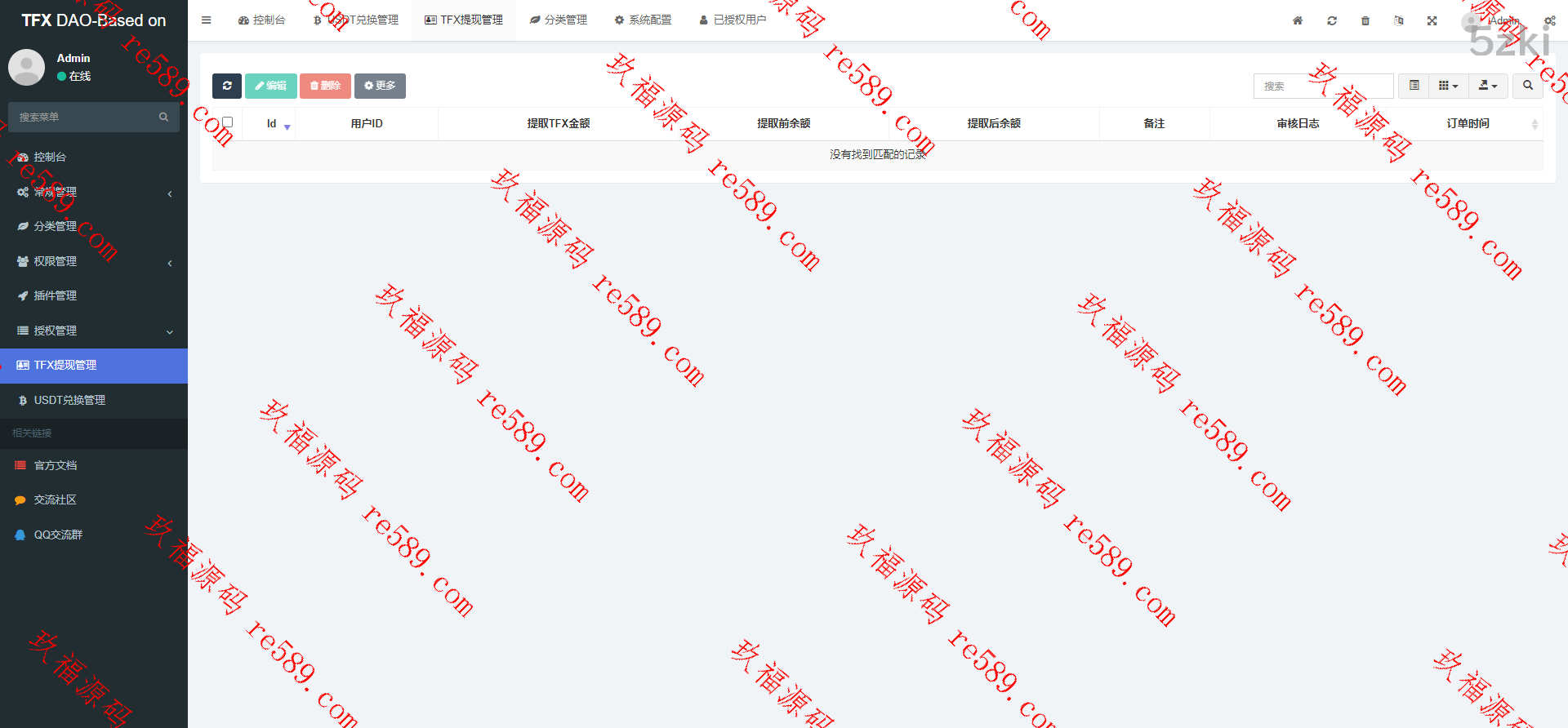Viewport: 1568px width, 728px height.
Task: Open the columns grid dropdown
Action: pyautogui.click(x=1448, y=86)
